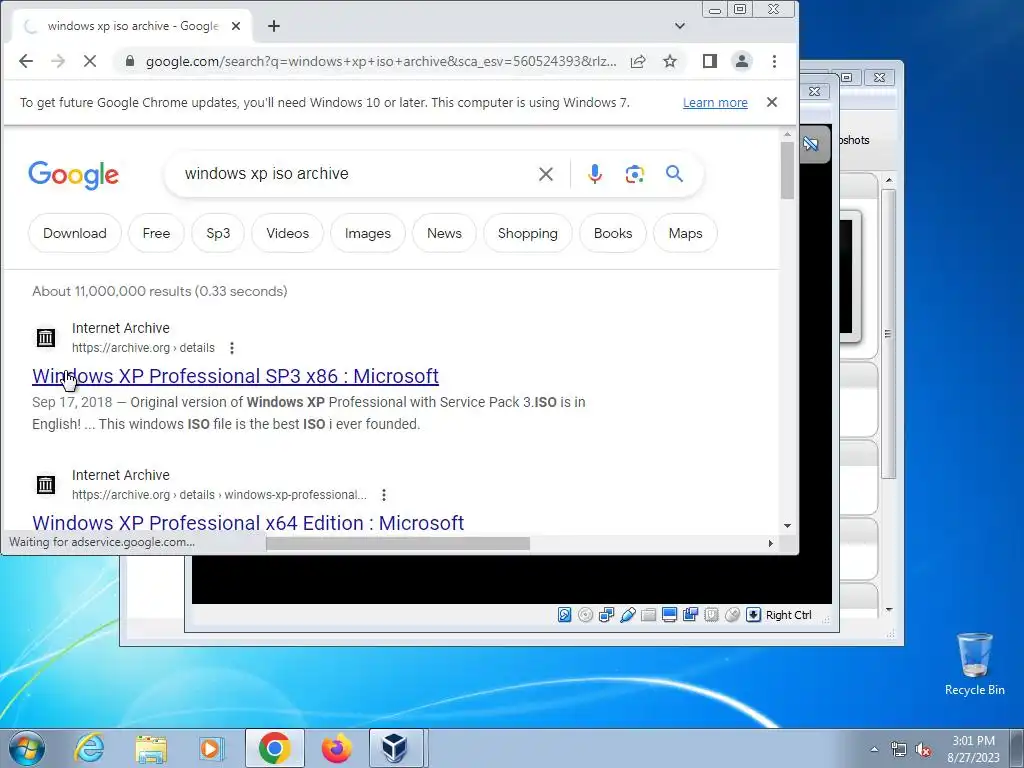This screenshot has height=768, width=1024.
Task: Open the Chrome profile avatar menu
Action: click(x=742, y=61)
